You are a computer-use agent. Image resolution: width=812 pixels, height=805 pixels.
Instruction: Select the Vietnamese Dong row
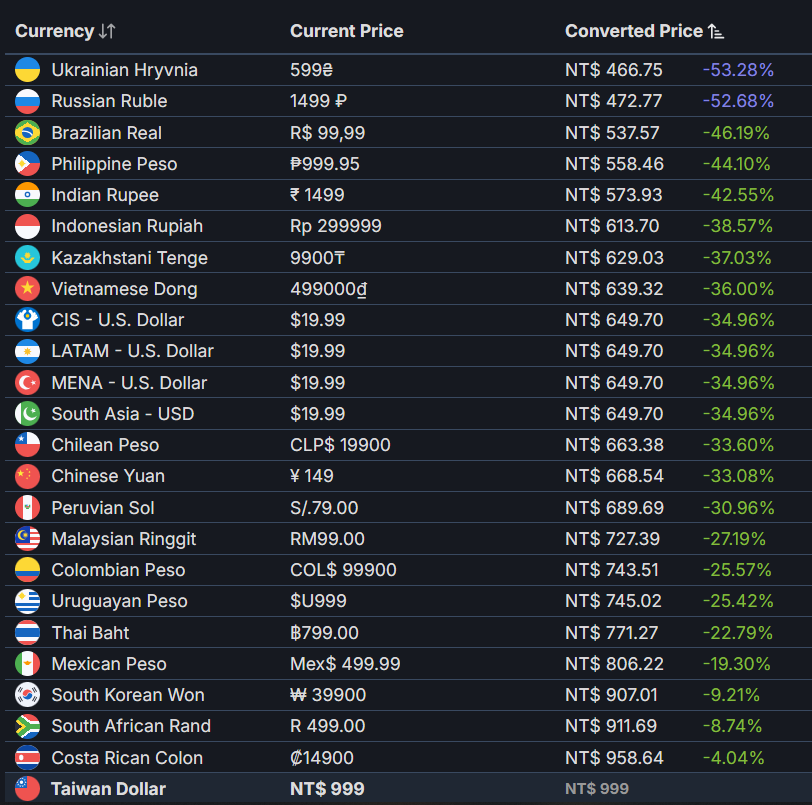[408, 289]
